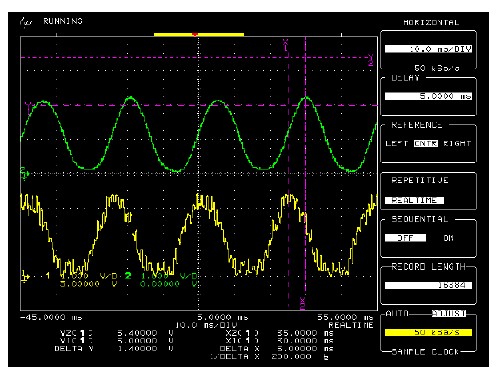Choose REALTIME sampling mode in side menu
The height and width of the screenshot is (376, 499).
point(414,200)
